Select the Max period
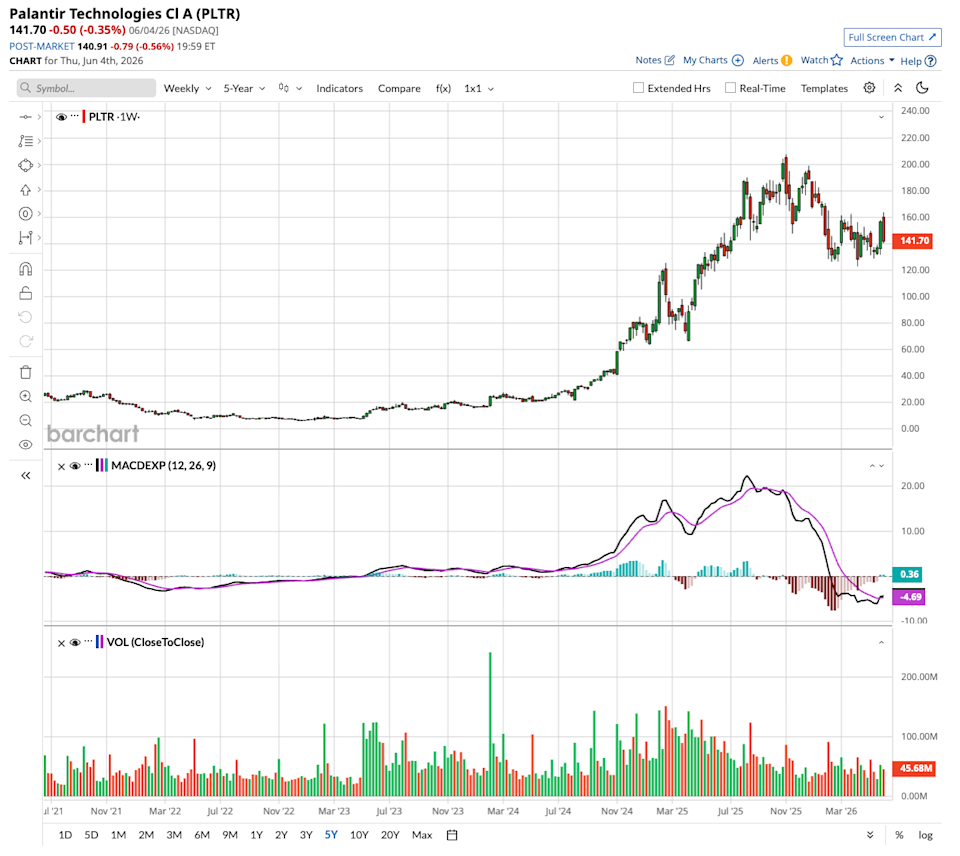Image resolution: width=960 pixels, height=856 pixels. (422, 835)
